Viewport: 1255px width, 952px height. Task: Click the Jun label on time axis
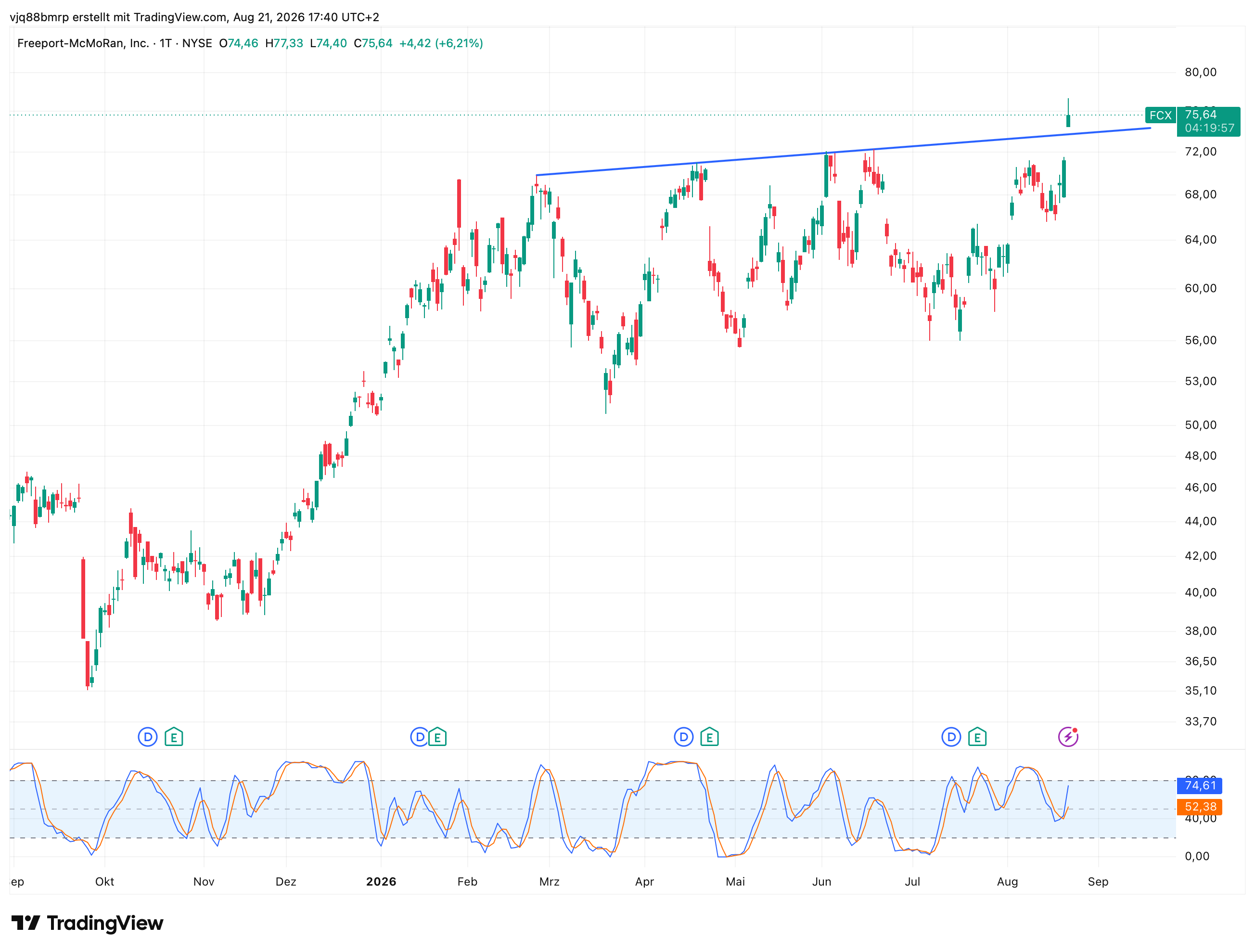[x=821, y=882]
